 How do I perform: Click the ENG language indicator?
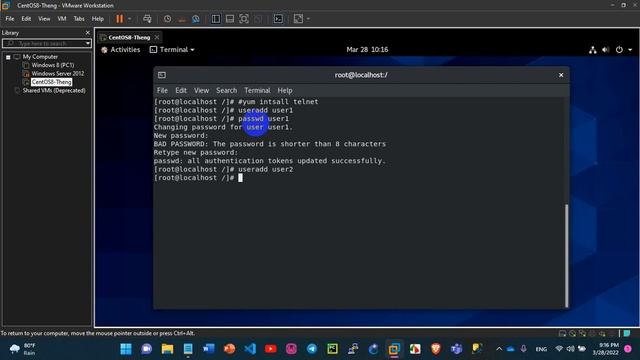[541, 349]
